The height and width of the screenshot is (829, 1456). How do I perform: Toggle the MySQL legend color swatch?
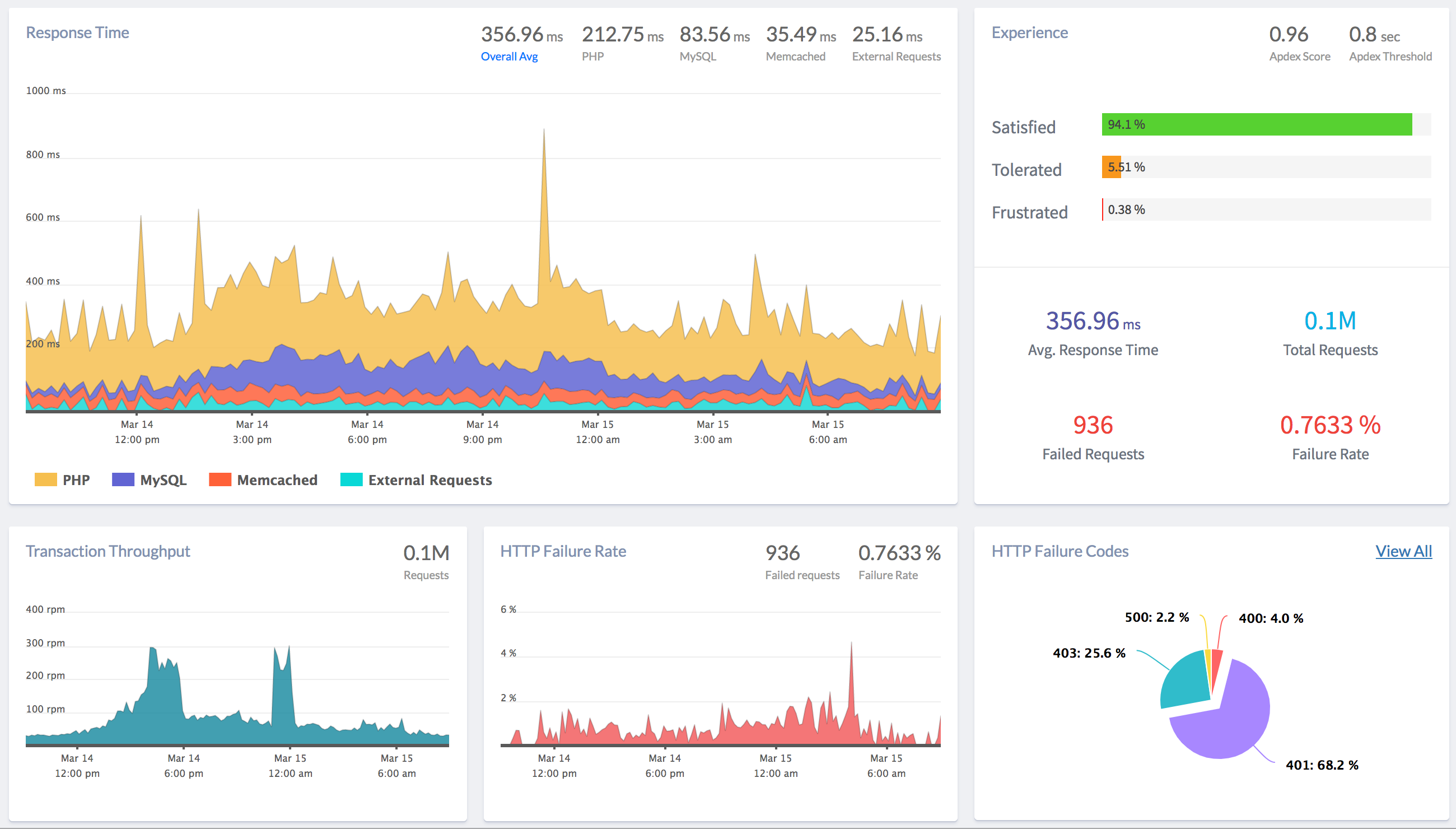(123, 479)
